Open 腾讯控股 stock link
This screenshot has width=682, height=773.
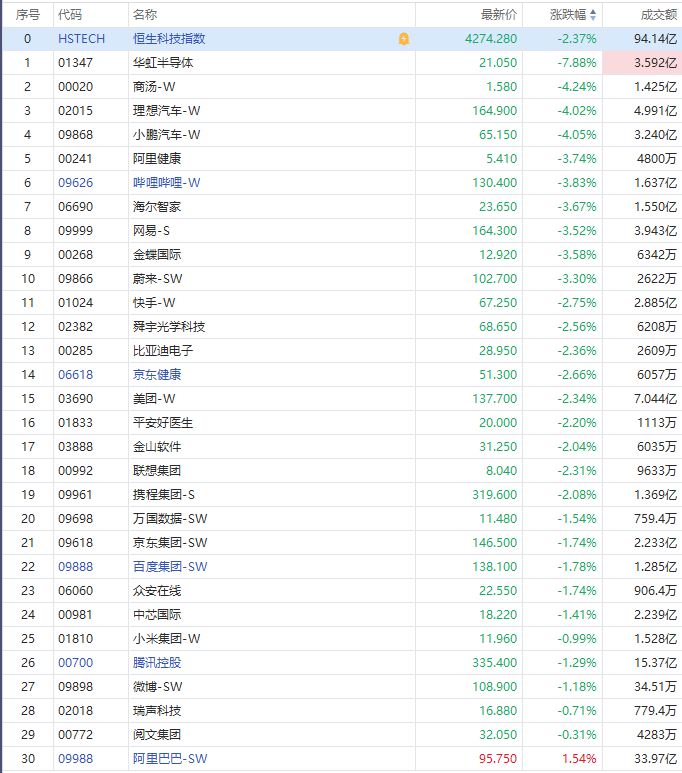tap(157, 663)
